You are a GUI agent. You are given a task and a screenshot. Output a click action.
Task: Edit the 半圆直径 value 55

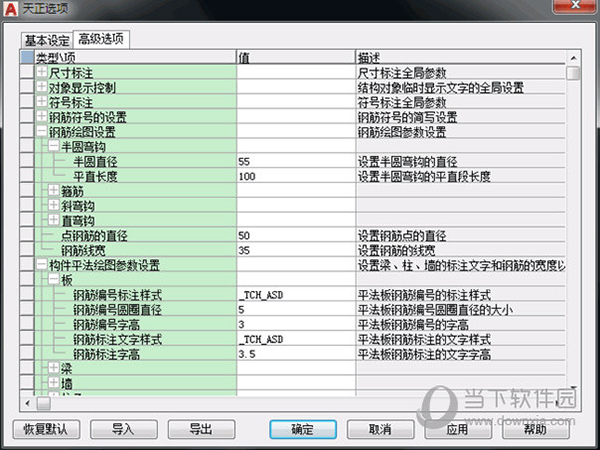[296, 161]
